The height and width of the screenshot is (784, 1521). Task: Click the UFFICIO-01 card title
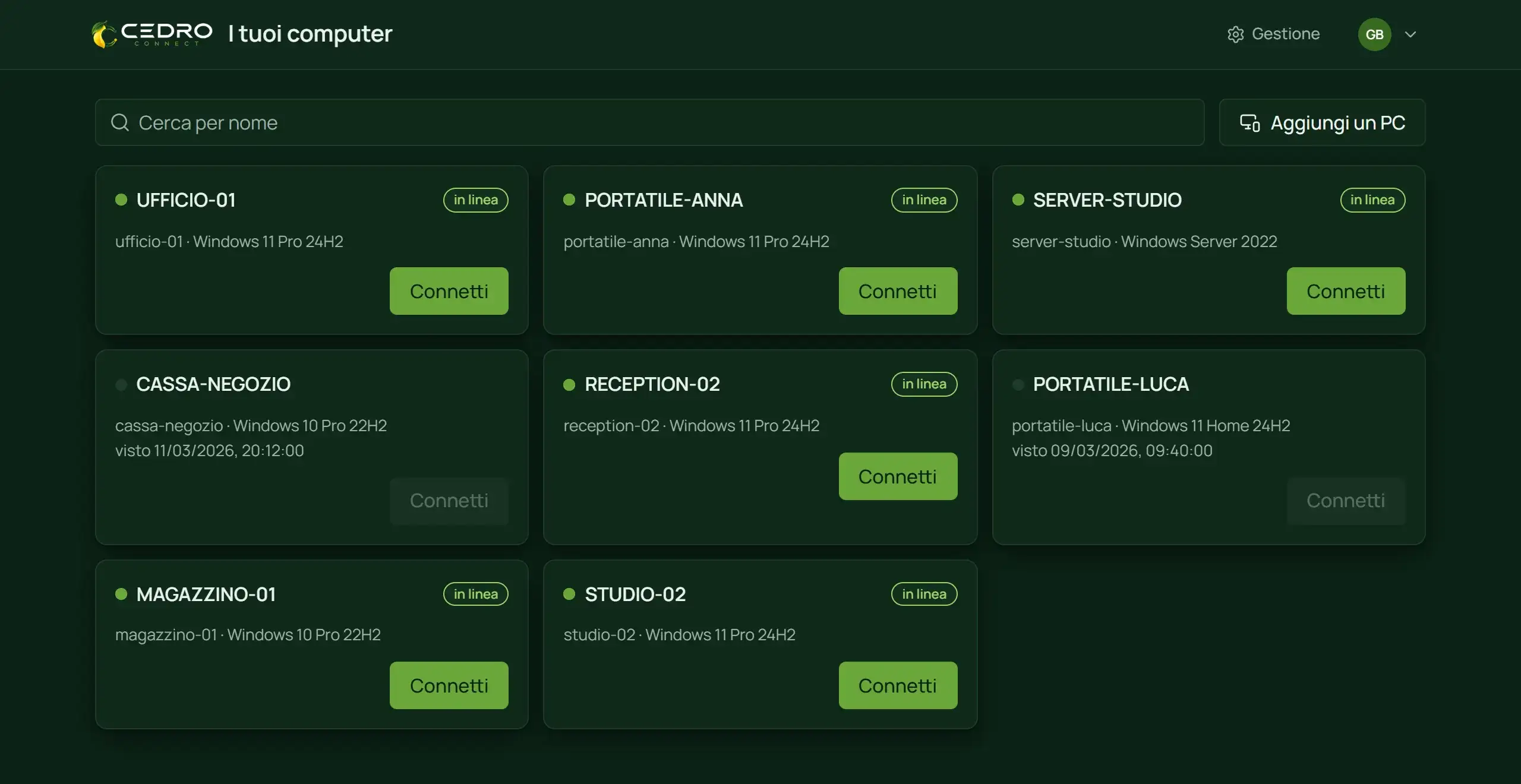tap(186, 200)
